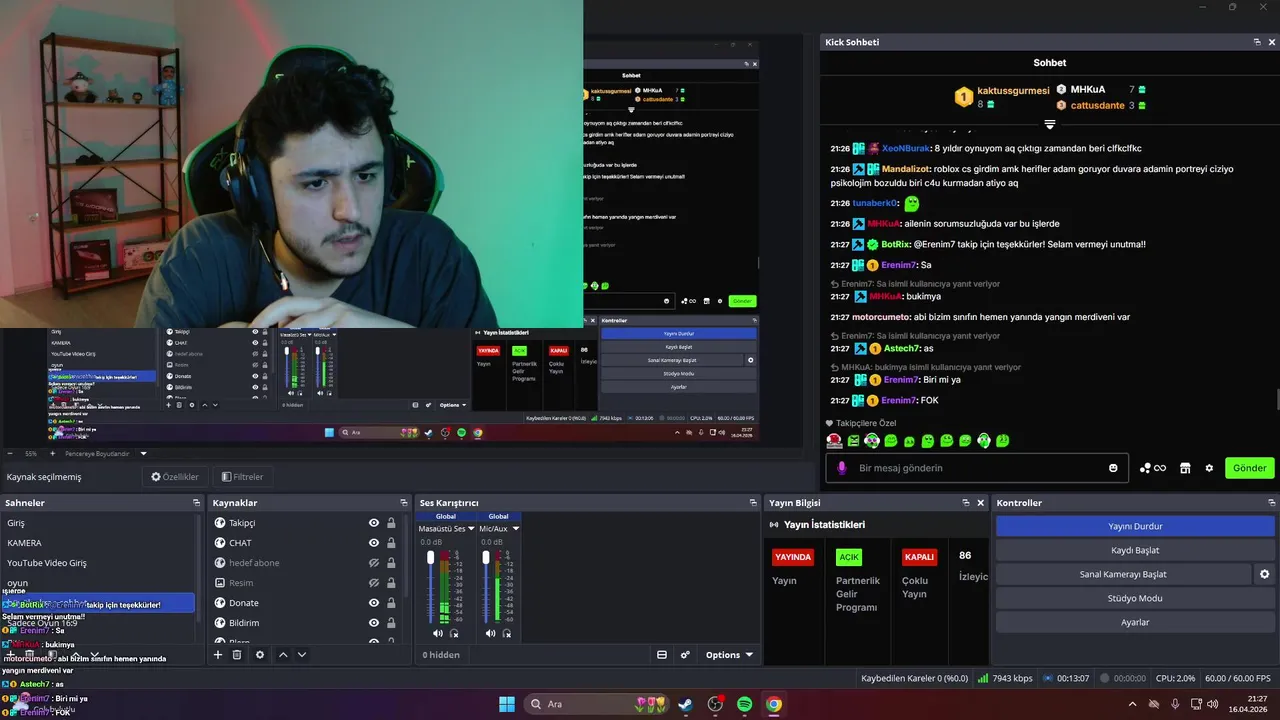Screen dimensions: 1280x720
Task: Open Özellikler for selected source
Action: [175, 477]
